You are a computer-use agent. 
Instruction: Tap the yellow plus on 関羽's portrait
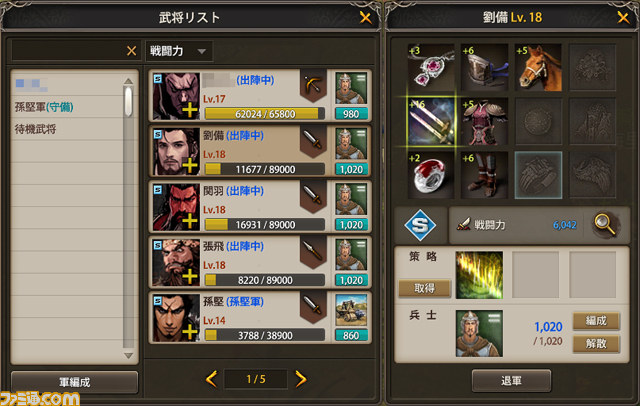[x=190, y=220]
